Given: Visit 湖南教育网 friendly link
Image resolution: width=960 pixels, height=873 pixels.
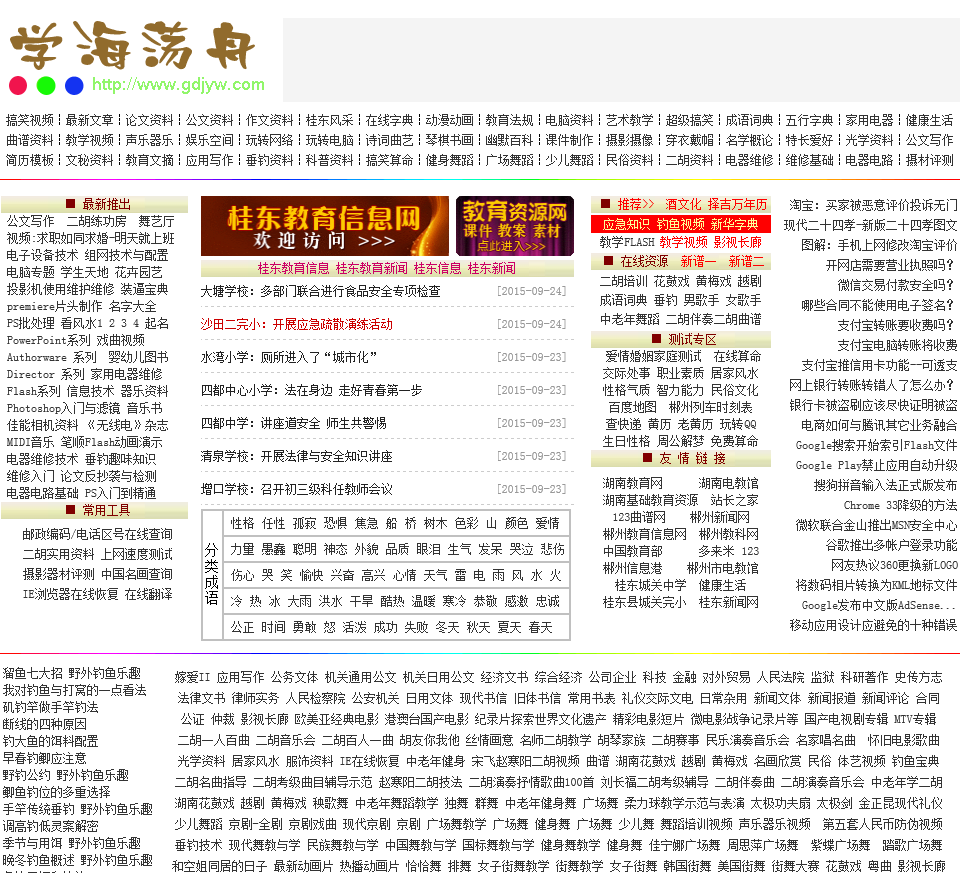Looking at the screenshot, I should (632, 484).
